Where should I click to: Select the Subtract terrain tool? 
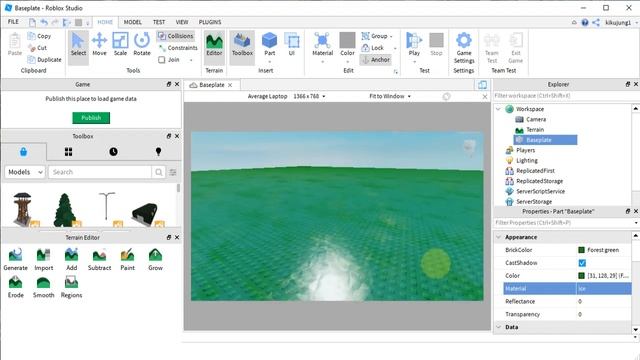(x=99, y=260)
